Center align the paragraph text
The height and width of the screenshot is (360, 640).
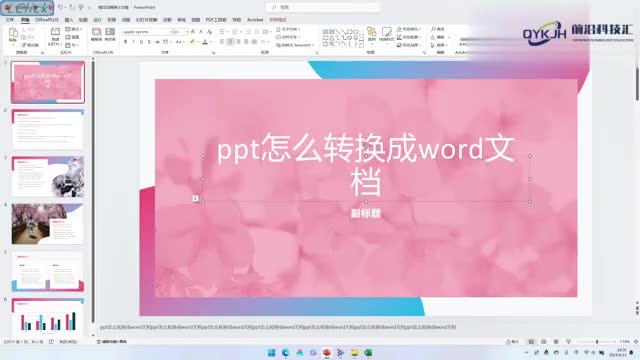click(230, 42)
